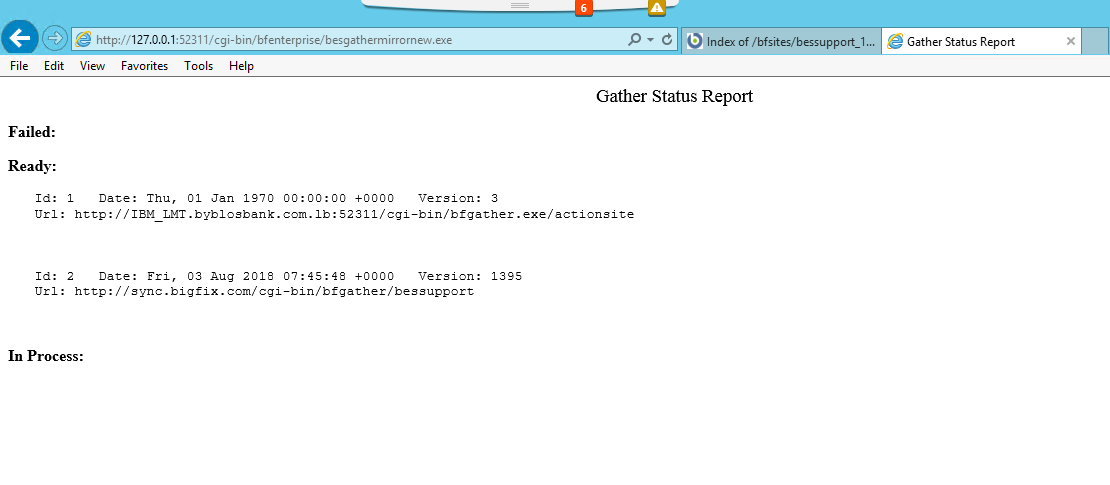Viewport: 1110px width, 485px height.
Task: Select the Gather Status Report tab
Action: point(981,42)
